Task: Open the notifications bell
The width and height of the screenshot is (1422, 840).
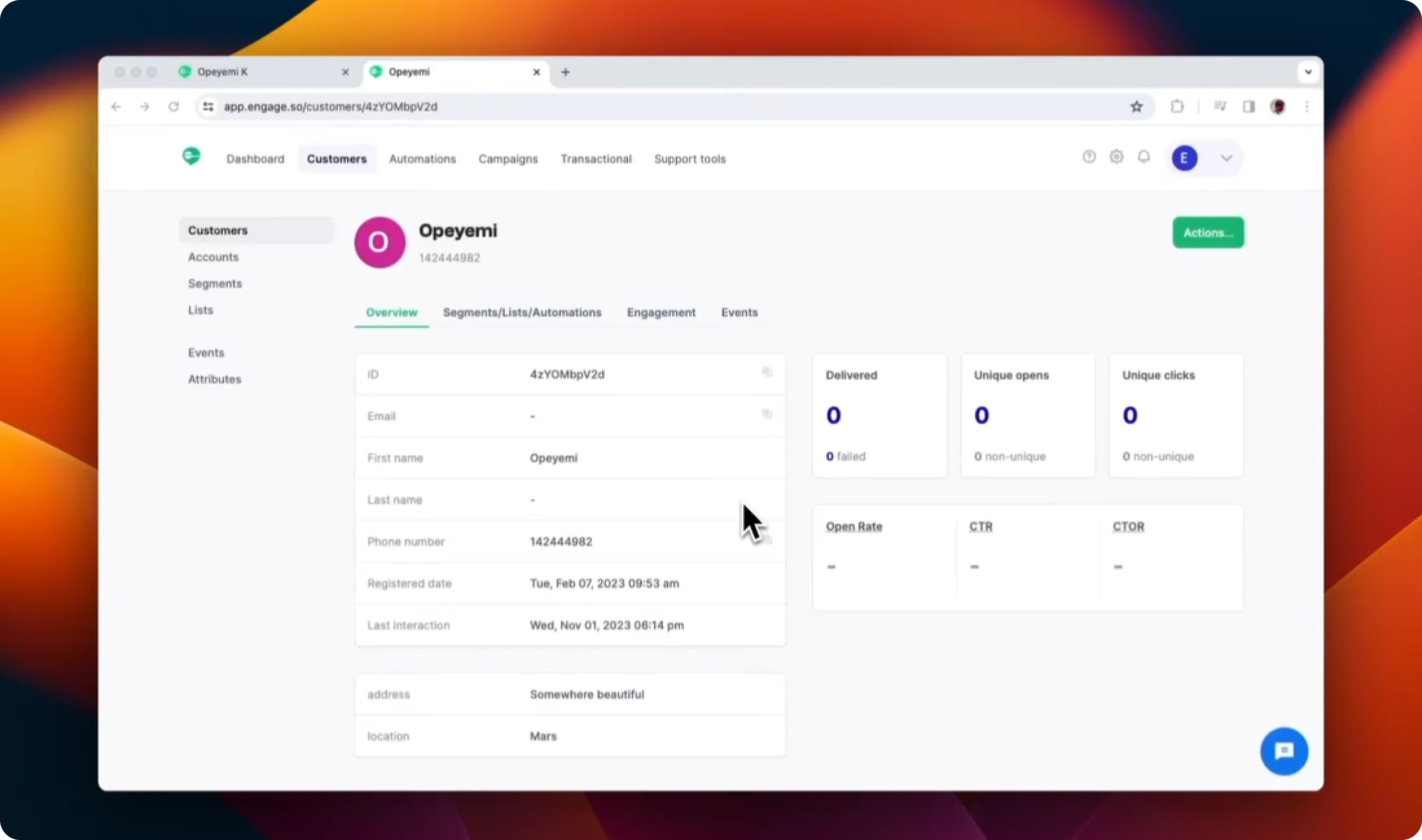Action: click(1144, 157)
